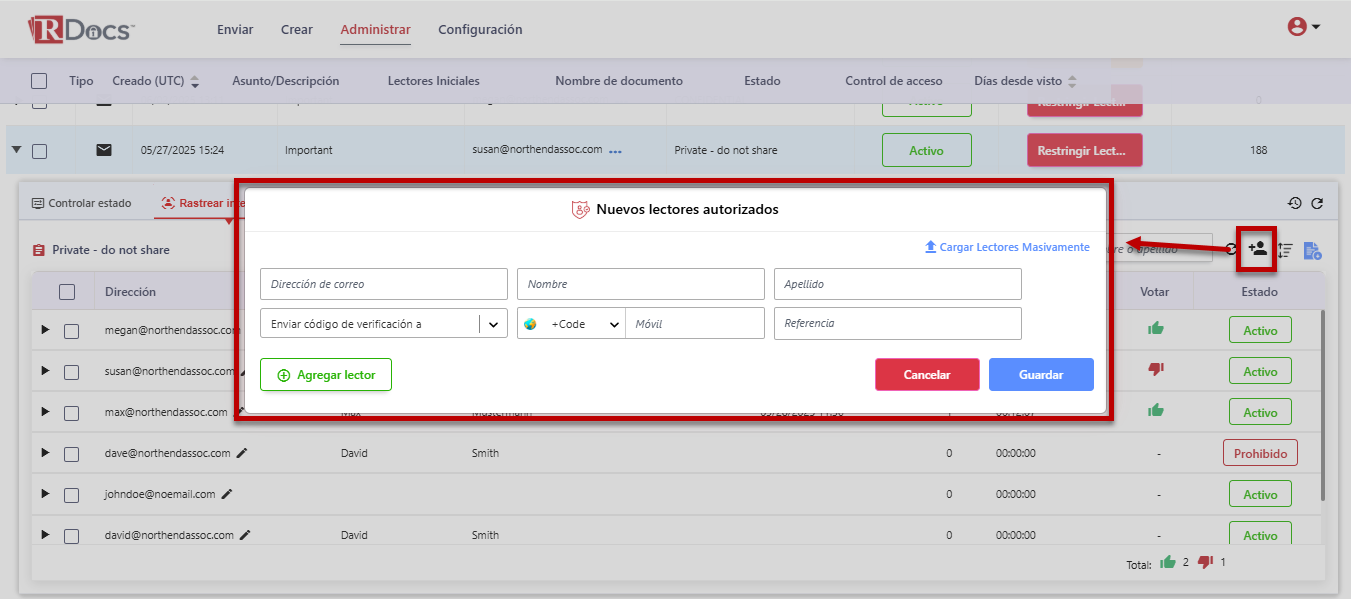Click the Cargar Lectores Masivamente link
1351x599 pixels.
click(x=1007, y=247)
